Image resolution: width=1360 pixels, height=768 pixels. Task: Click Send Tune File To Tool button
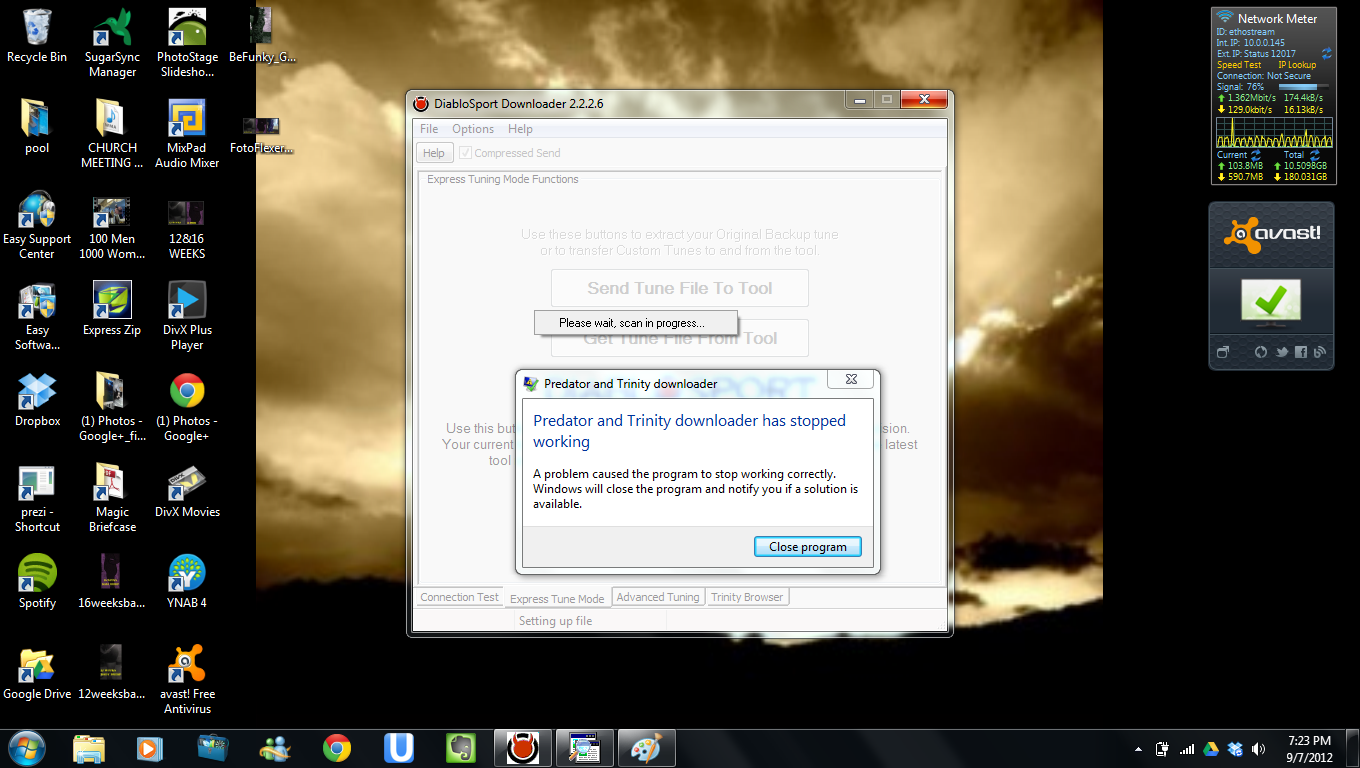680,288
